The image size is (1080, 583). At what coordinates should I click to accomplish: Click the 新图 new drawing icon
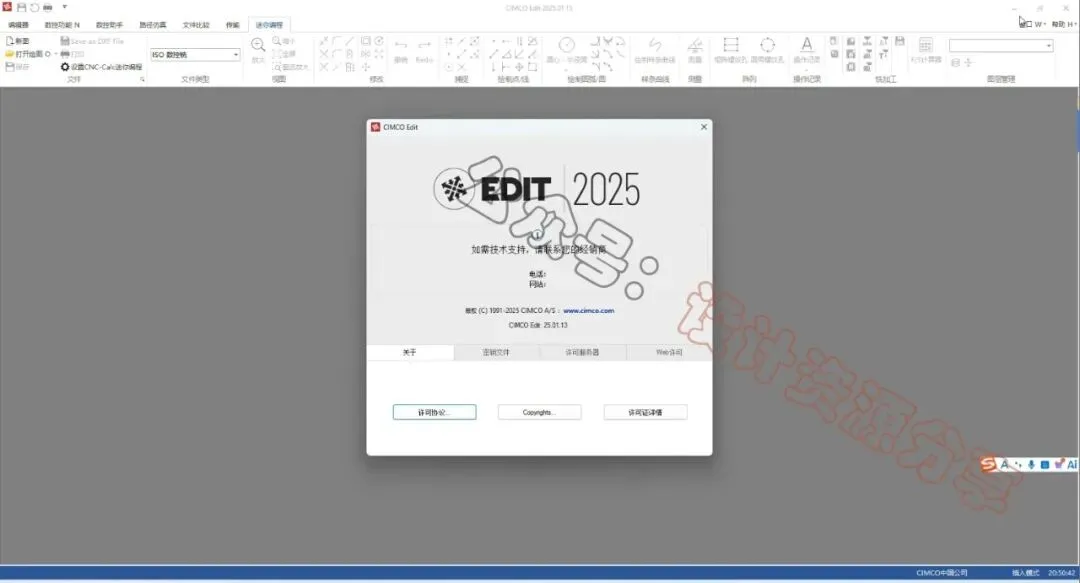10,41
